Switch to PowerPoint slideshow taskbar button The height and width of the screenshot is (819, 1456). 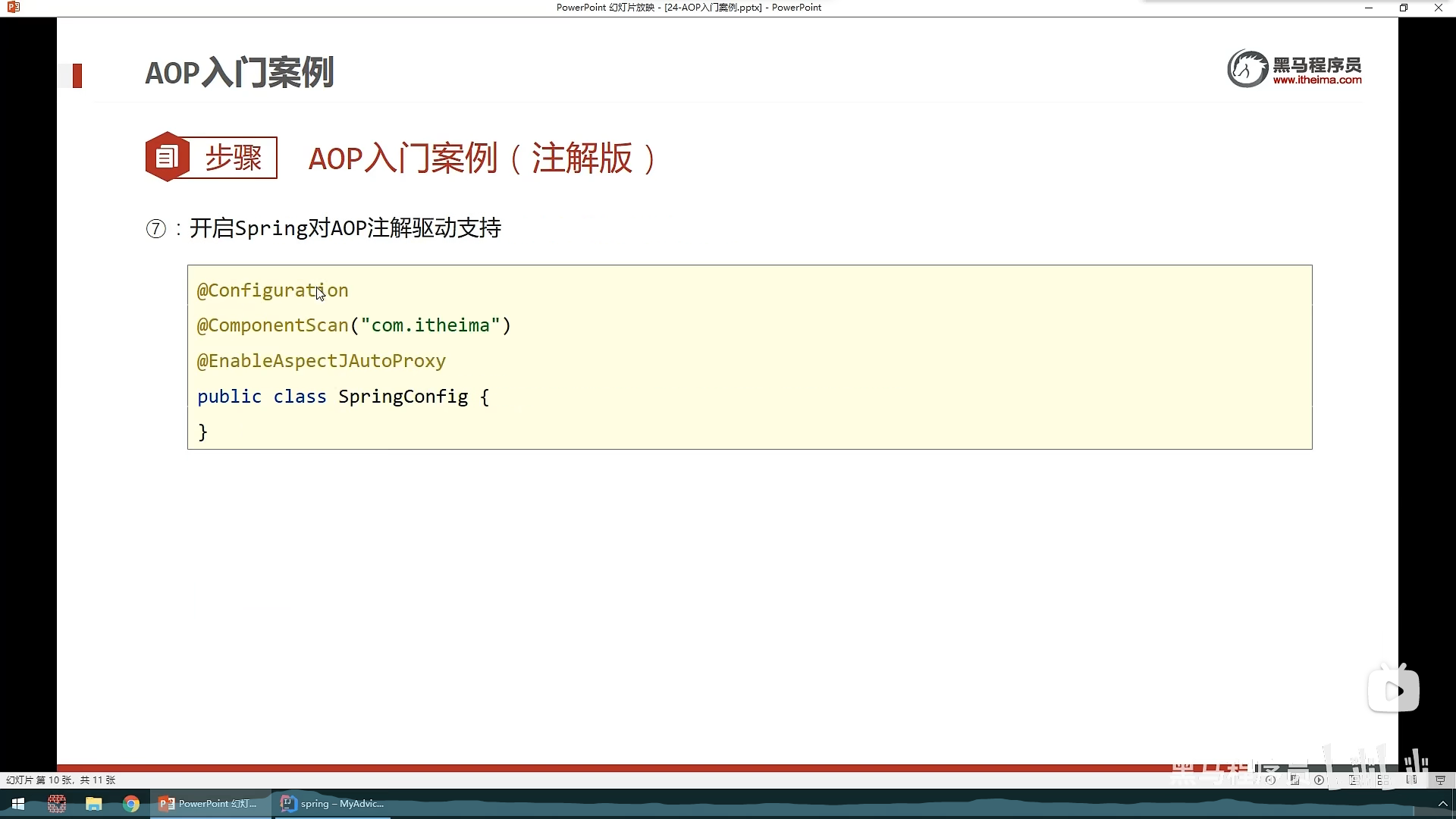pyautogui.click(x=210, y=804)
